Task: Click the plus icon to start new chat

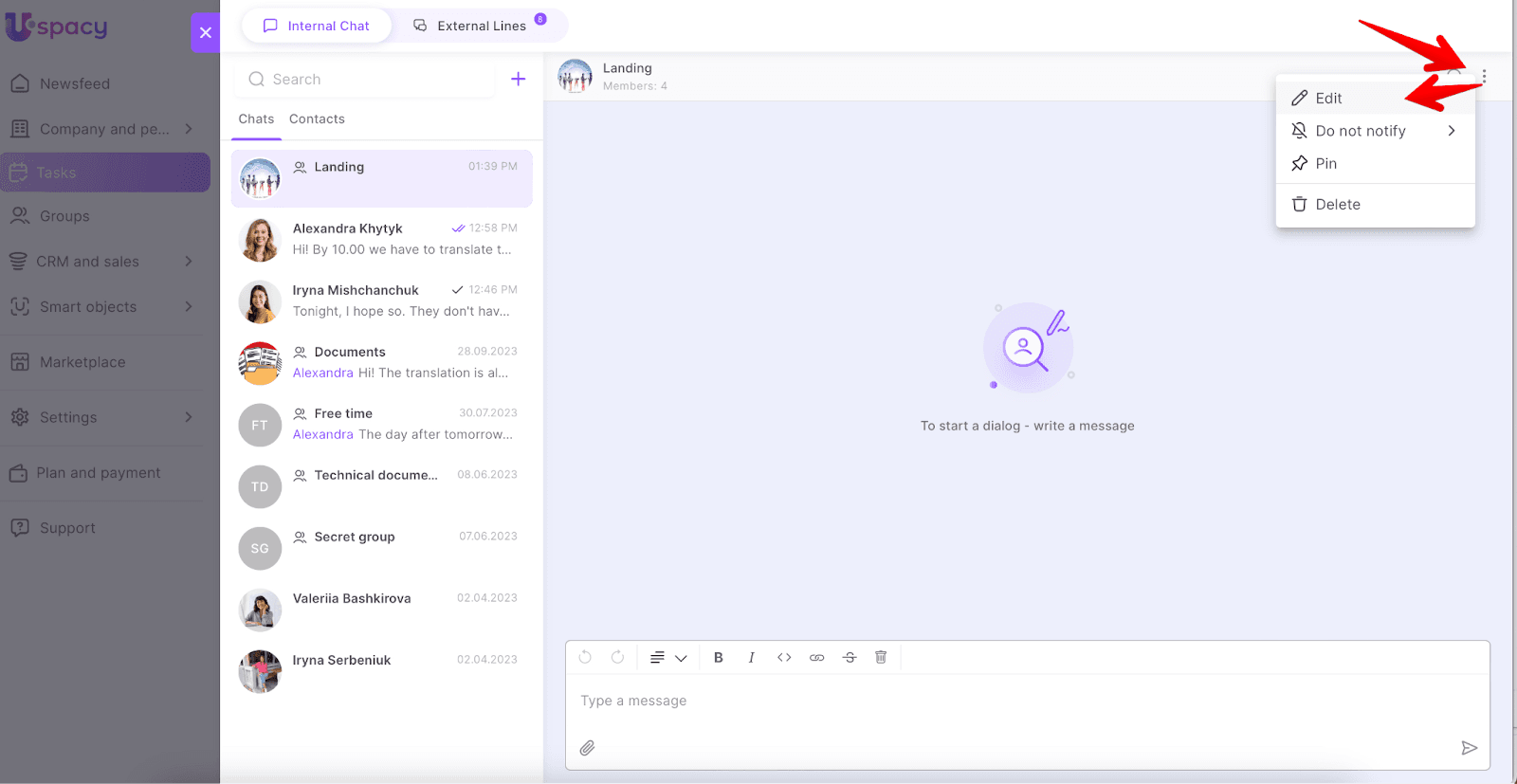Action: [518, 80]
